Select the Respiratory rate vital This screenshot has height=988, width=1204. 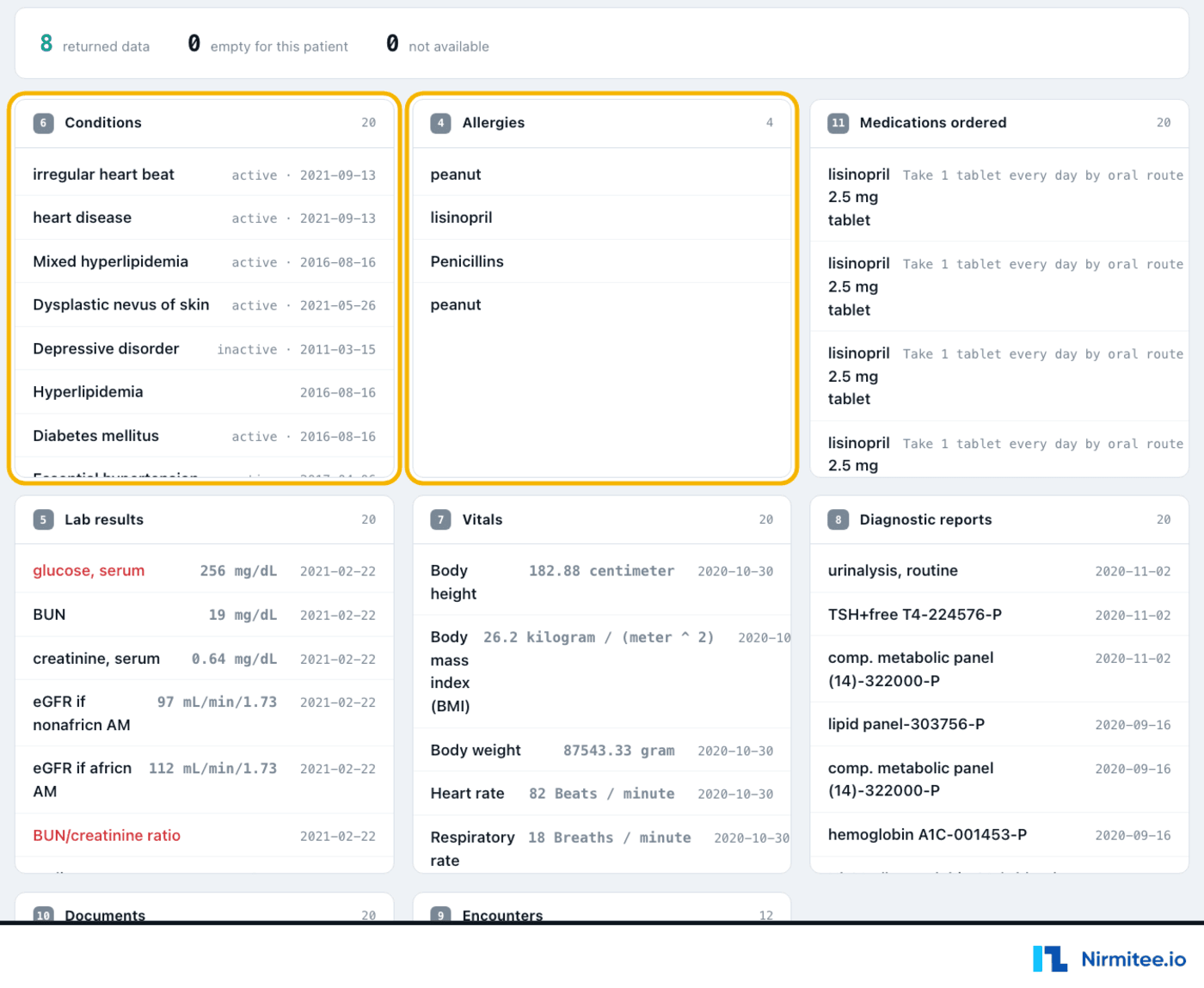point(602,844)
